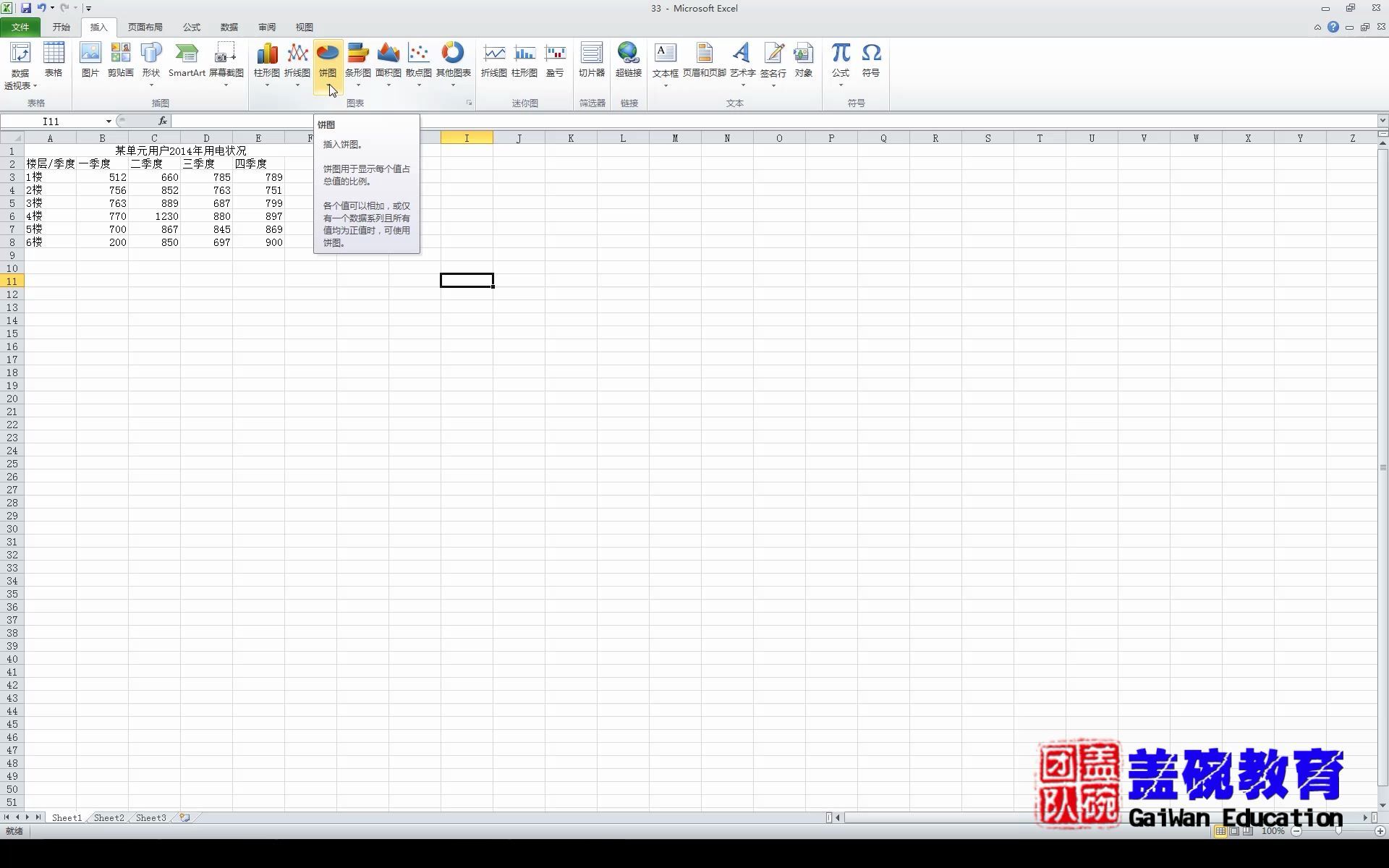Minimize the ribbon with the caret button
1389x868 pixels.
pos(1317,27)
